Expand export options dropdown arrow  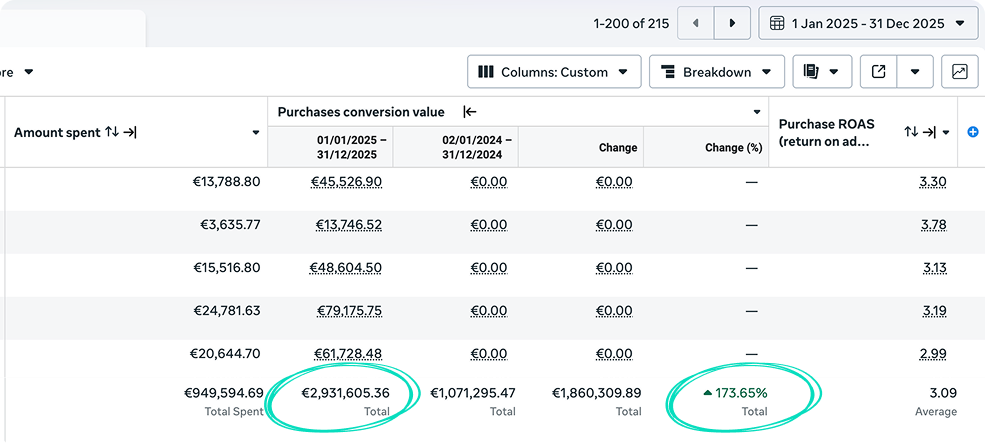(x=915, y=72)
